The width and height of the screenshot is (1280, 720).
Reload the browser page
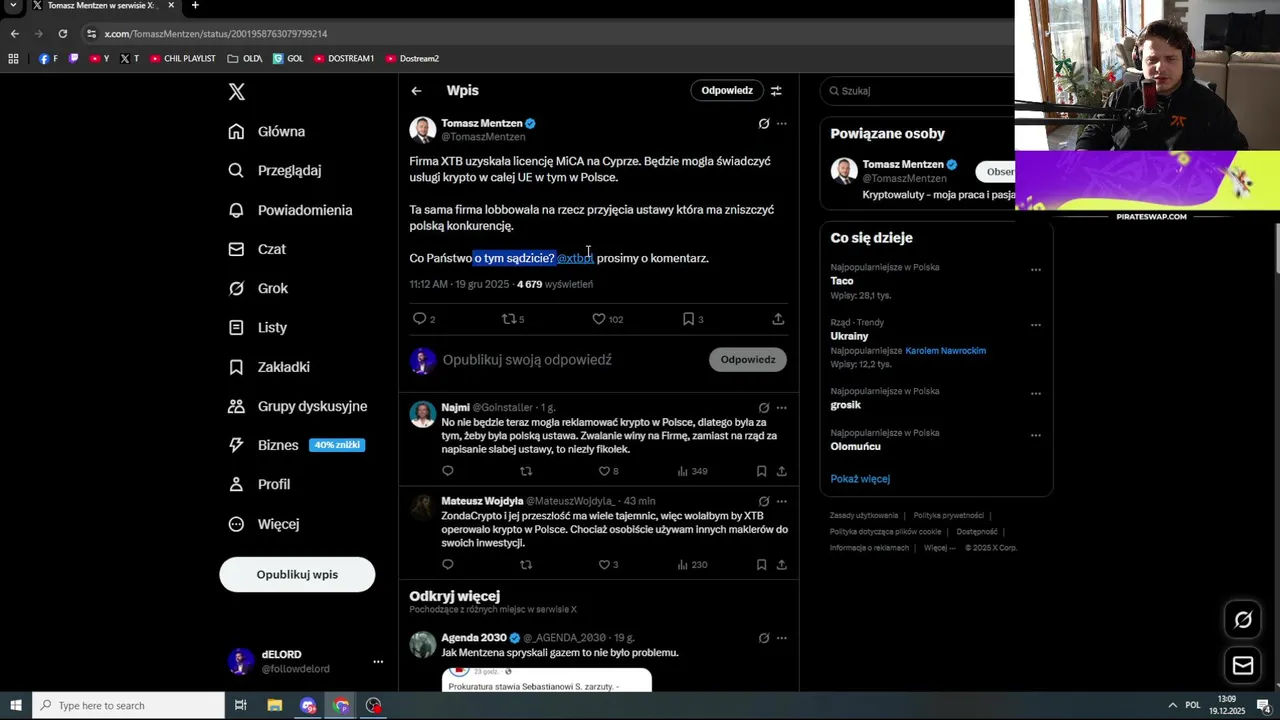[x=63, y=33]
